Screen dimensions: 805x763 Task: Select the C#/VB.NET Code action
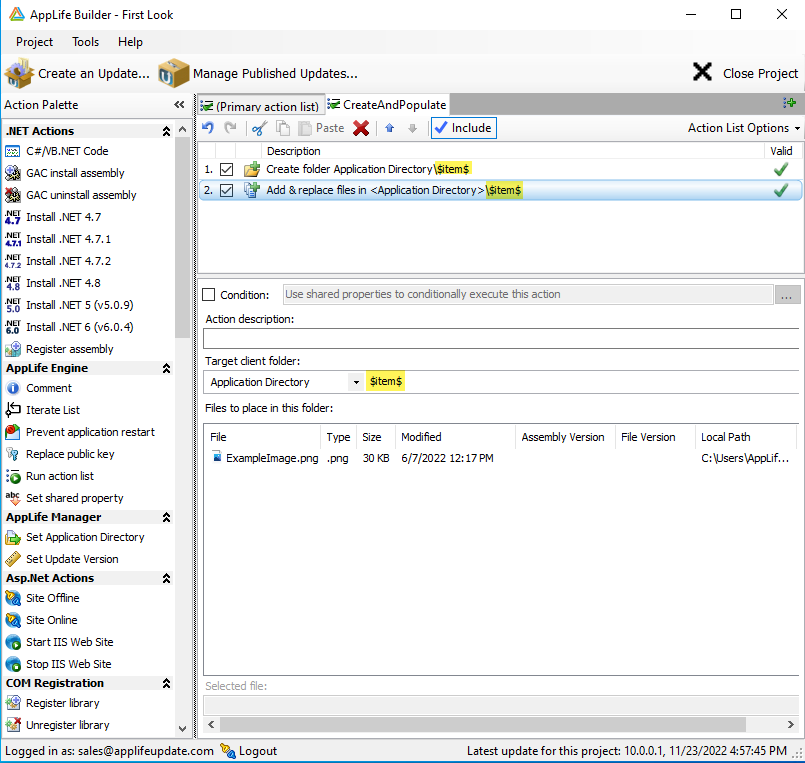(x=67, y=151)
